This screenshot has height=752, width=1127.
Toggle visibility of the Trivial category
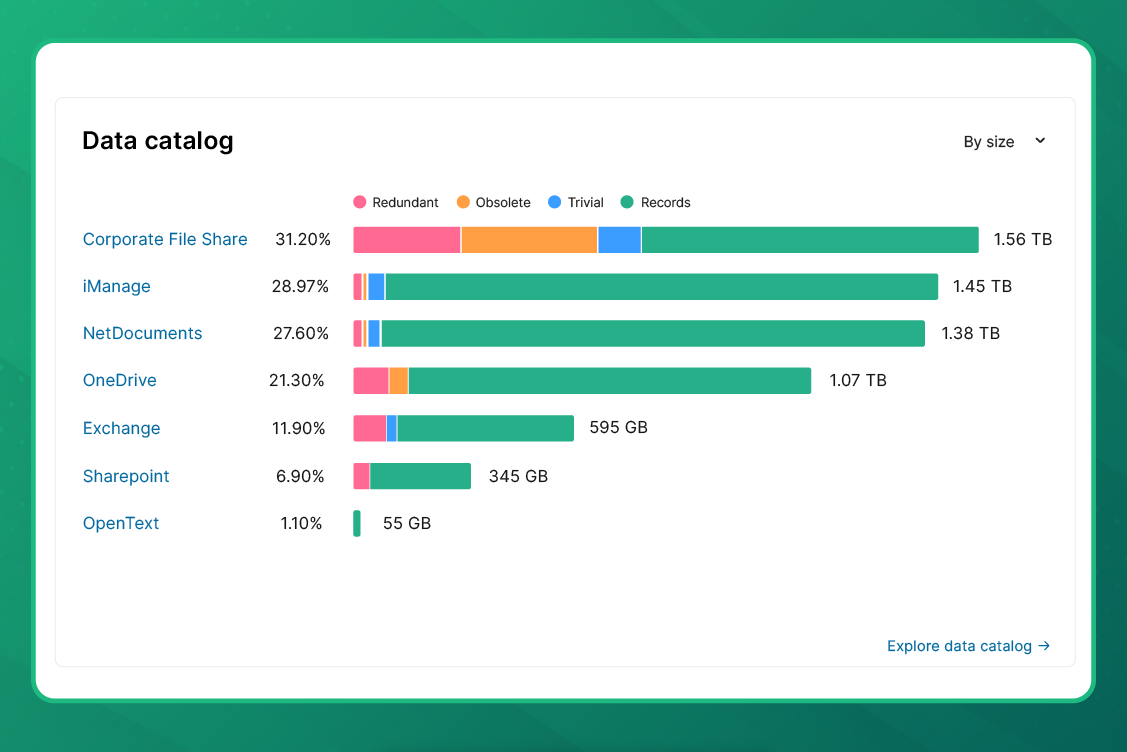pos(575,202)
